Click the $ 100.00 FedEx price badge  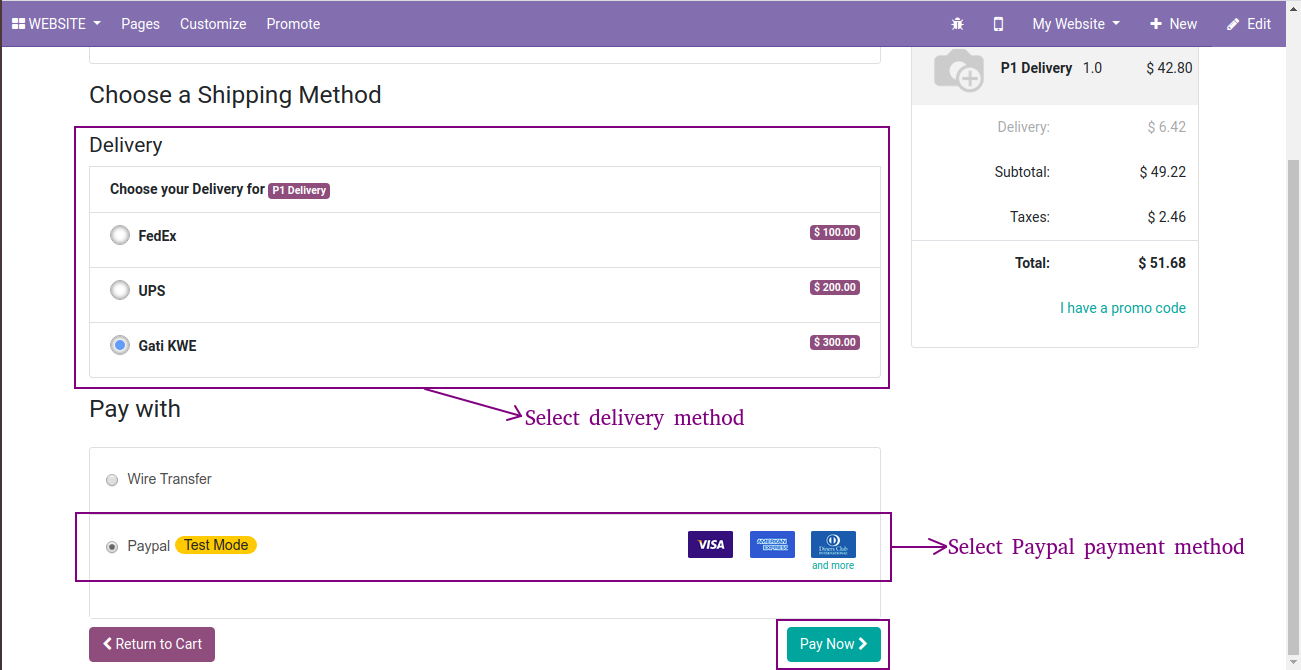point(835,232)
